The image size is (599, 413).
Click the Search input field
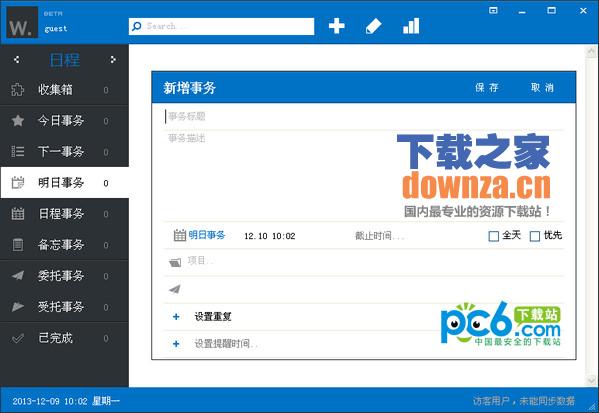[x=222, y=26]
